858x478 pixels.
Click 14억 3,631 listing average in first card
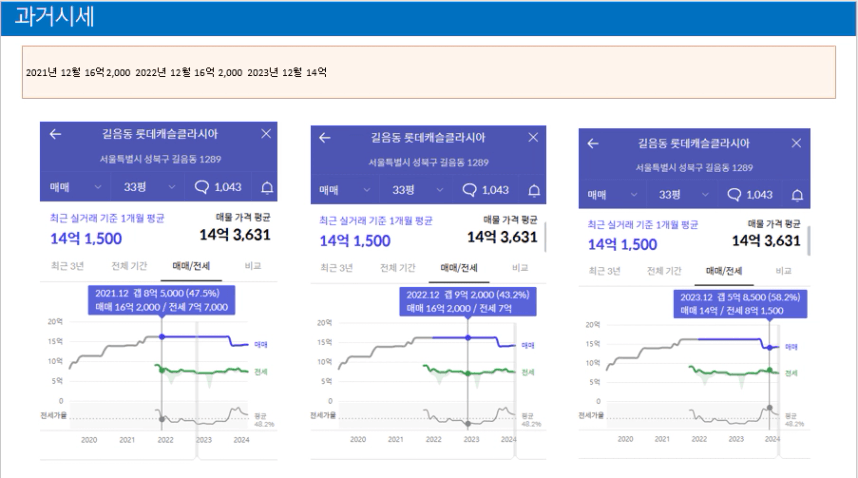tap(235, 235)
